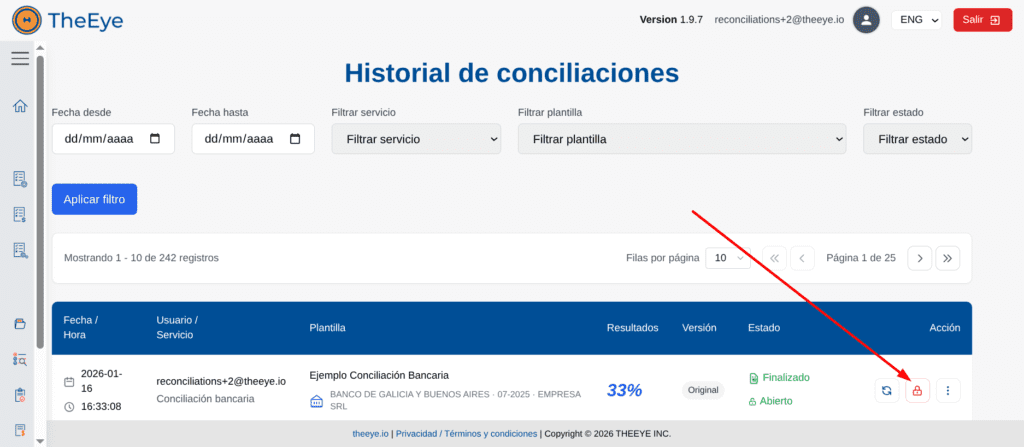Click the folder icon in left sidebar
Screen dimensions: 1024x447
tap(20, 323)
